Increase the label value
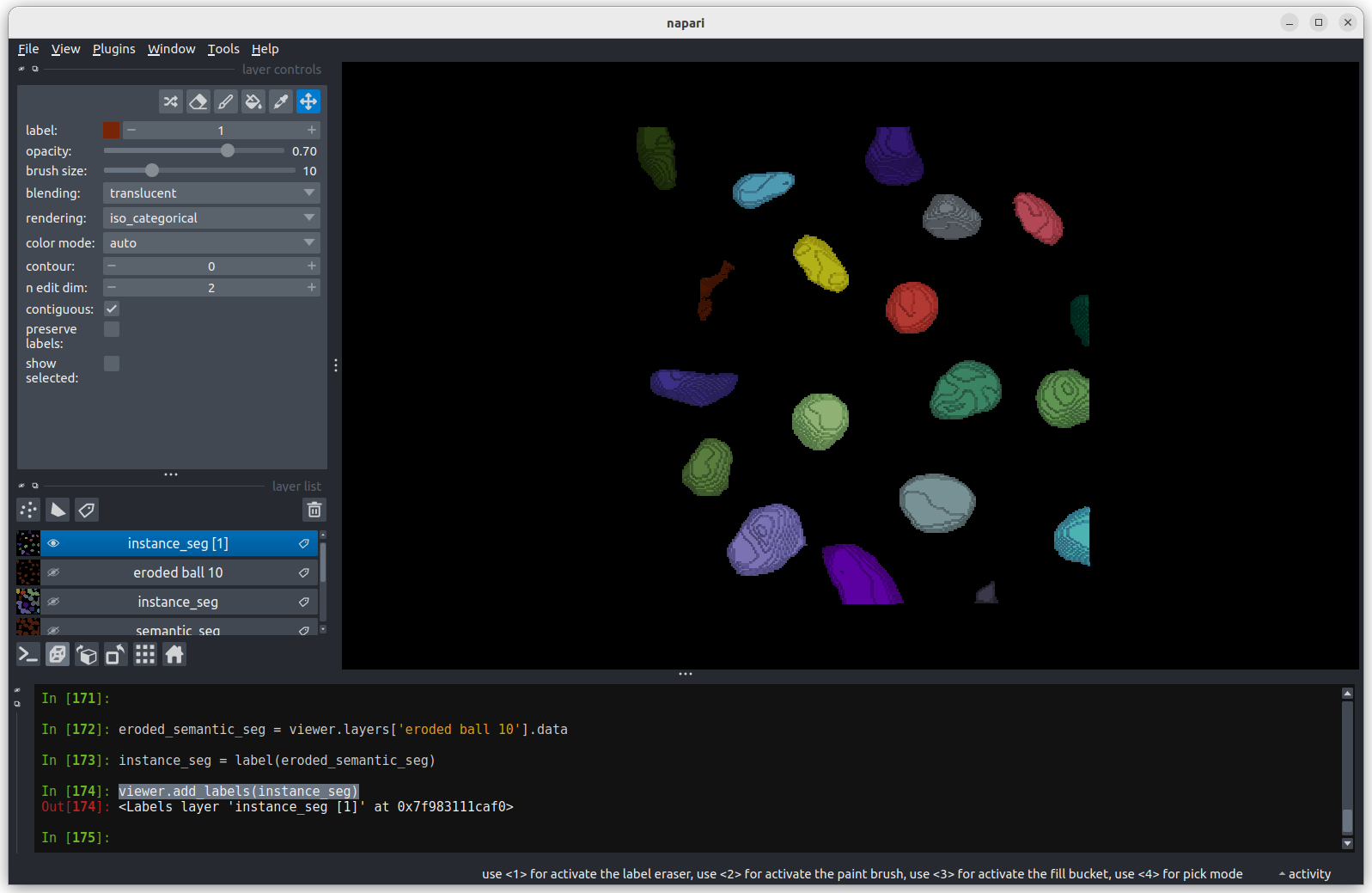This screenshot has height=893, width=1372. point(311,130)
